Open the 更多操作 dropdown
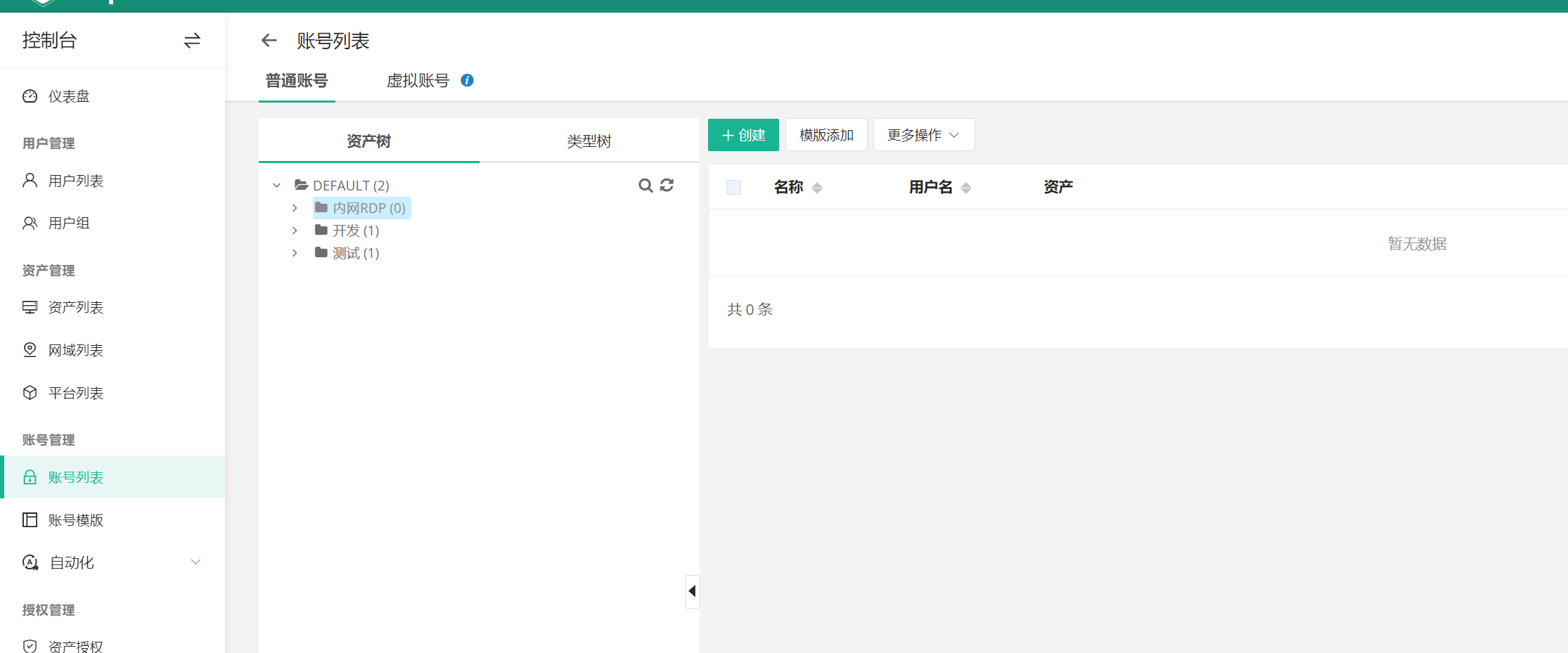This screenshot has width=1568, height=653. (x=923, y=135)
